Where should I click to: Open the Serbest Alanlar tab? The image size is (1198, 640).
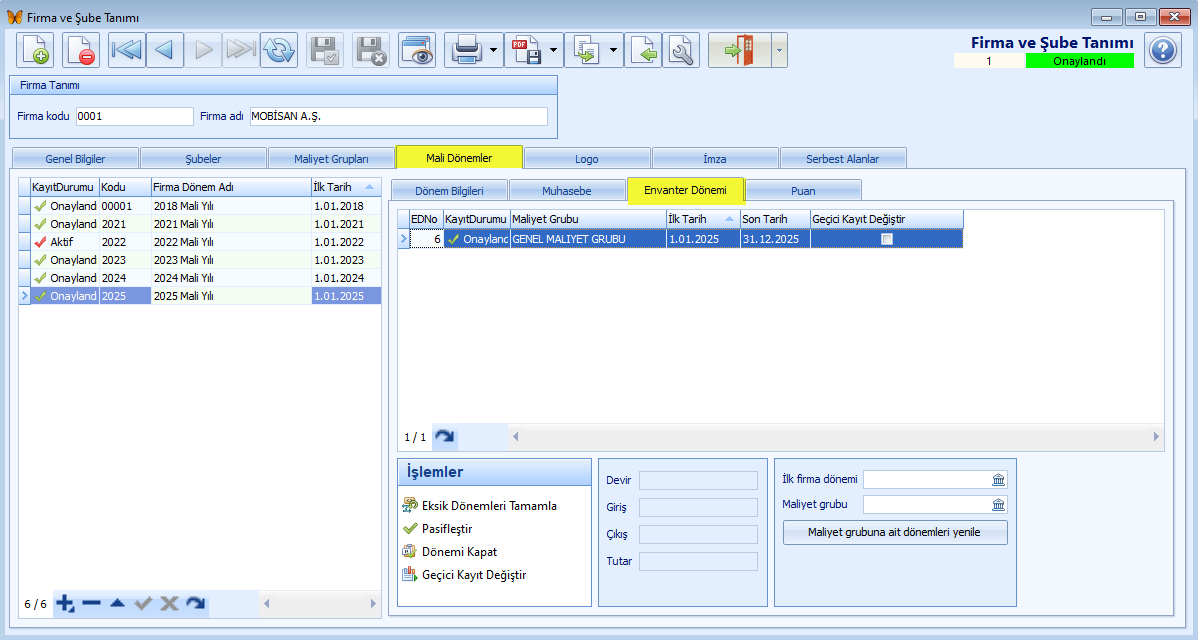[x=843, y=159]
